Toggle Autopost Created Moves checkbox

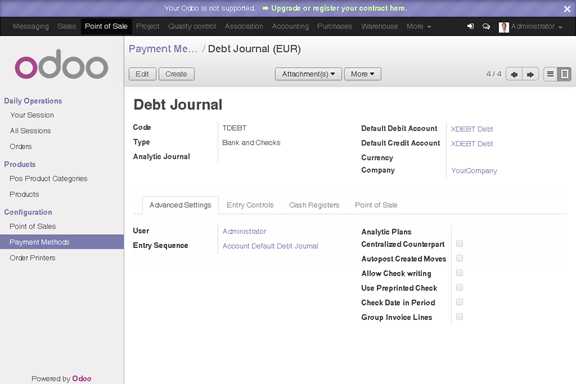pyautogui.click(x=459, y=258)
